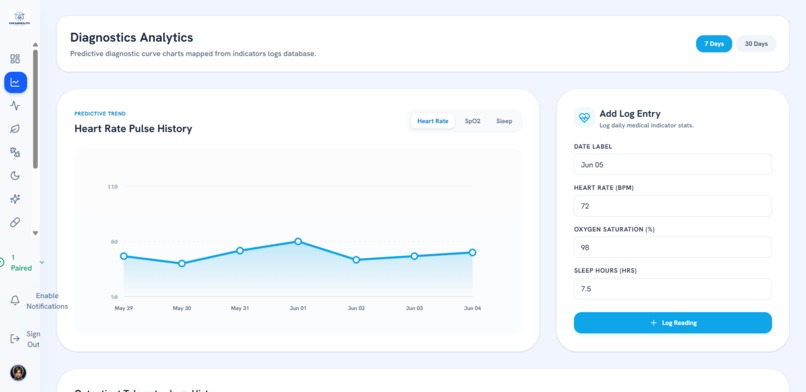The width and height of the screenshot is (806, 392).
Task: Click the PREDICTIVE TREND label
Action: click(100, 114)
